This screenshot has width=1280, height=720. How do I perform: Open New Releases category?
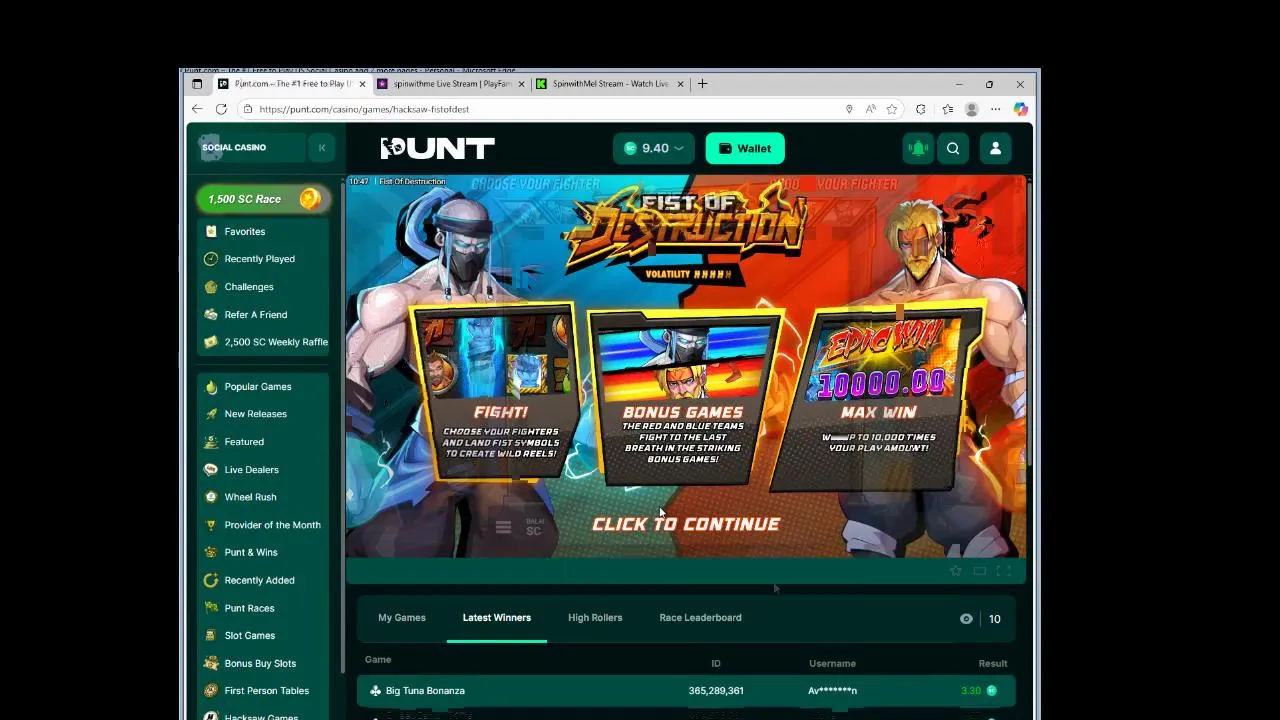(255, 414)
